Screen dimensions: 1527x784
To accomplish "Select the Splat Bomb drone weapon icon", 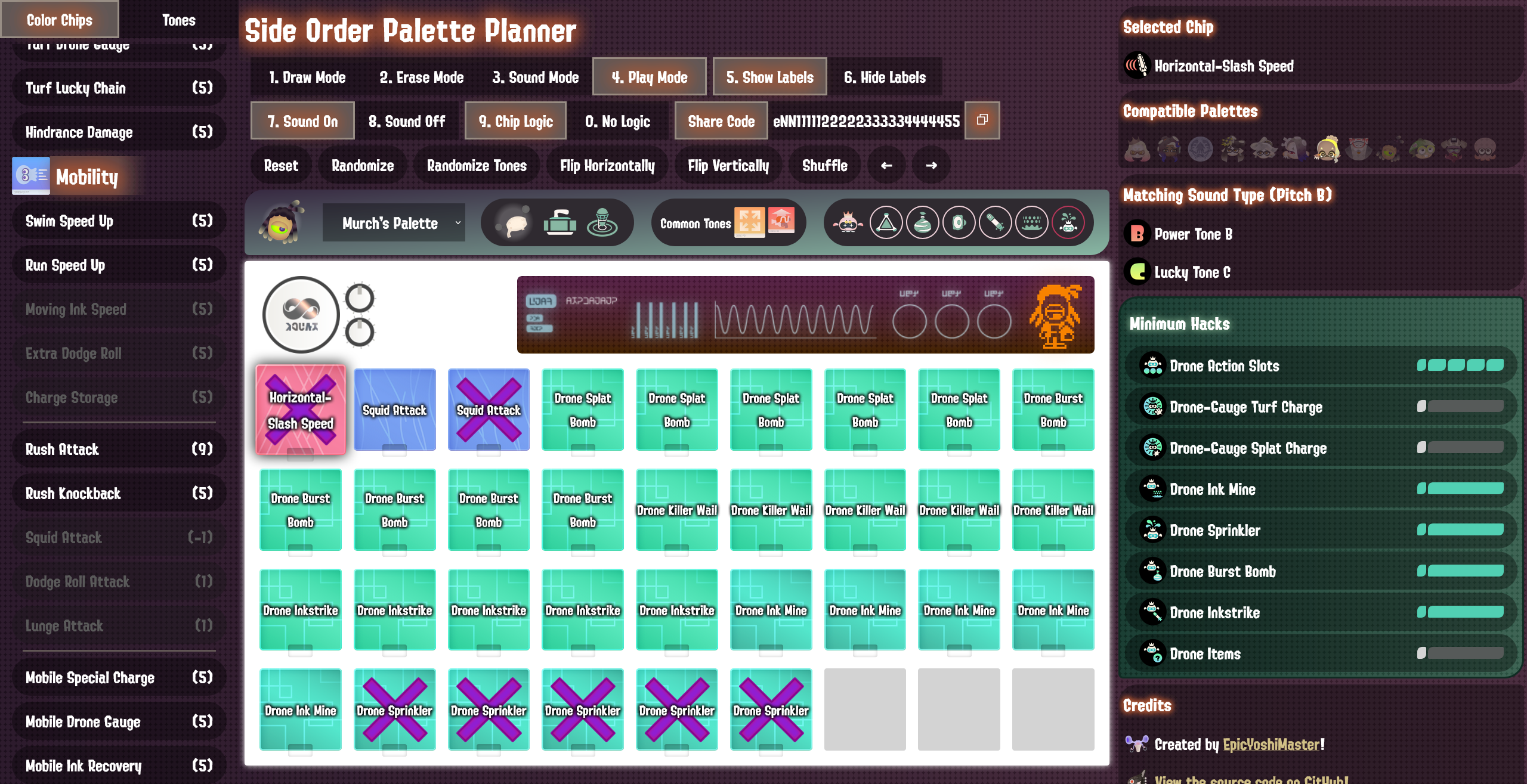I will [x=886, y=224].
